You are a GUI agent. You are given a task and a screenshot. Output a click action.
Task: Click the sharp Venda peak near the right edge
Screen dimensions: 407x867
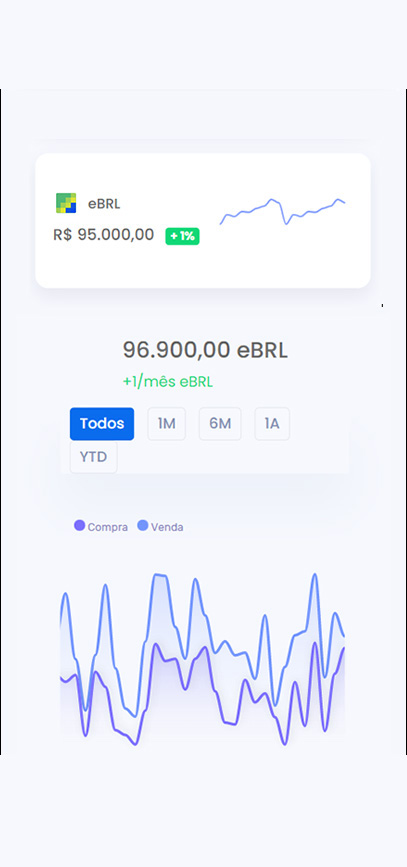coord(315,575)
